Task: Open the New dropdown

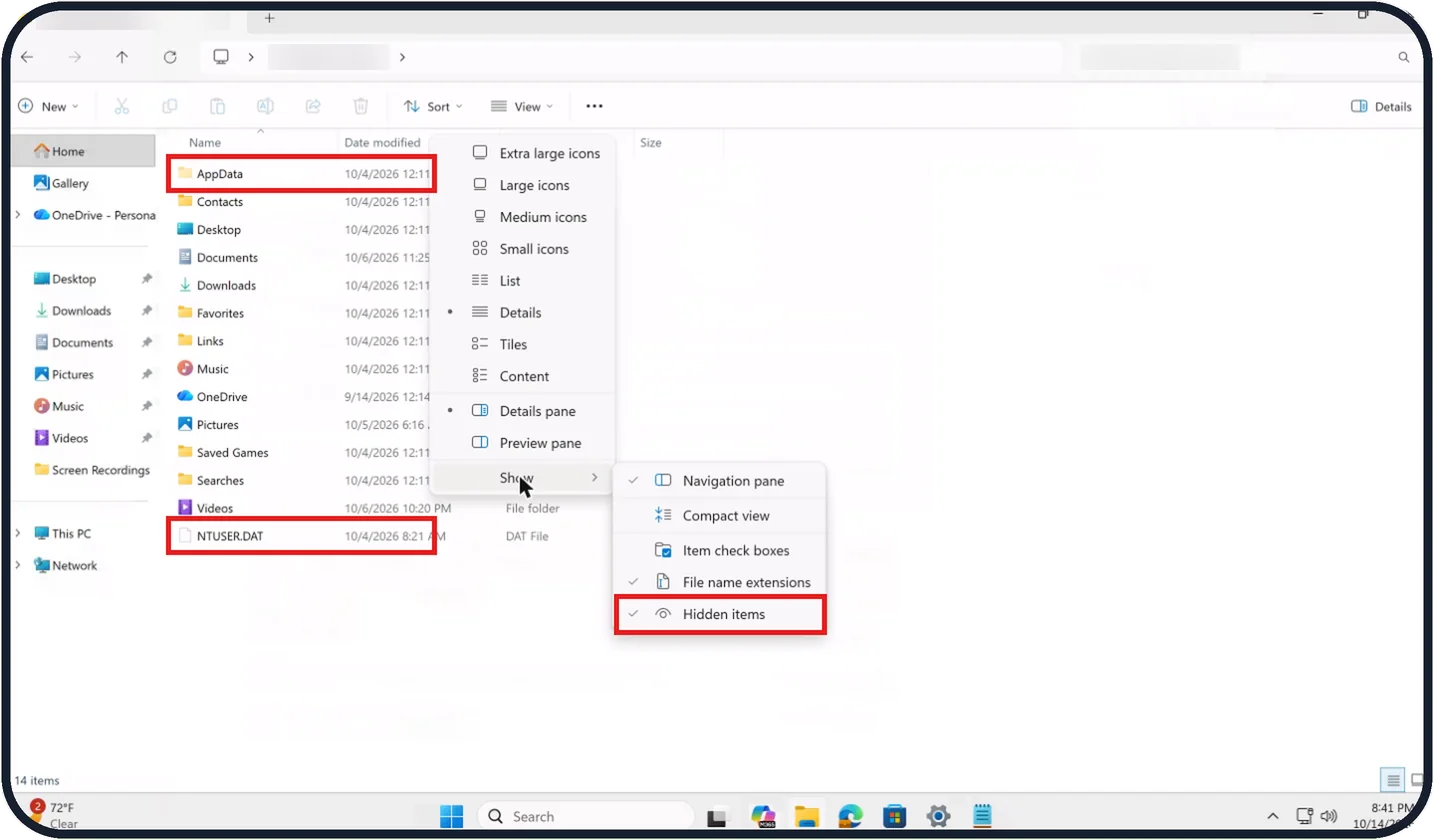Action: click(x=49, y=106)
